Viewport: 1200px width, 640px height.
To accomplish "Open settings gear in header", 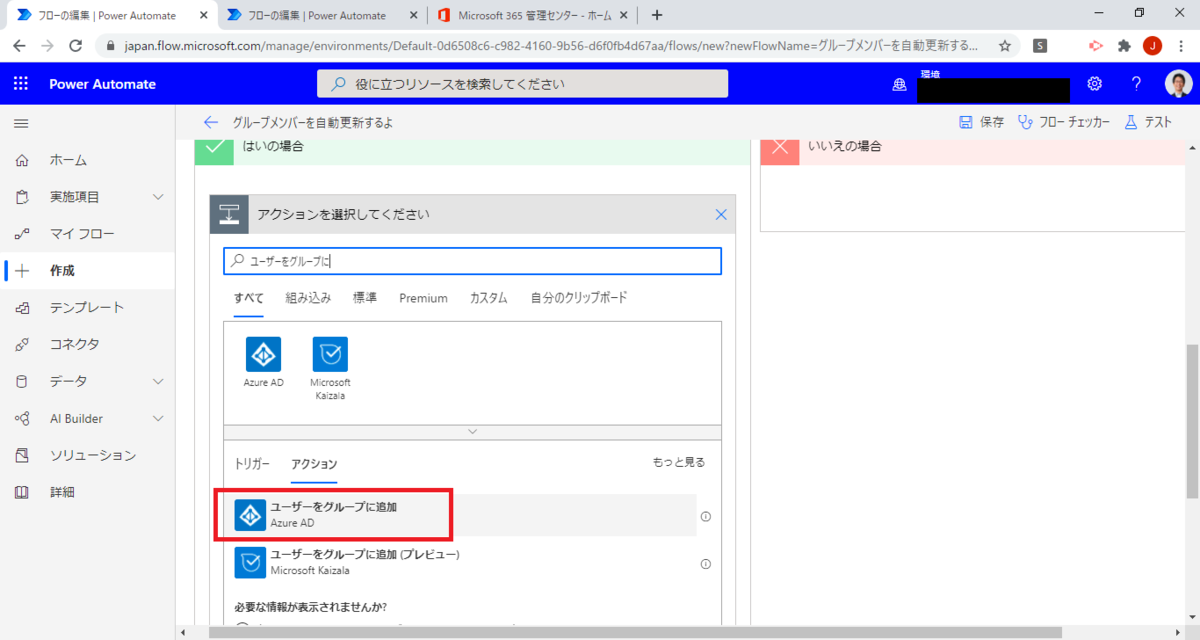I will 1095,84.
